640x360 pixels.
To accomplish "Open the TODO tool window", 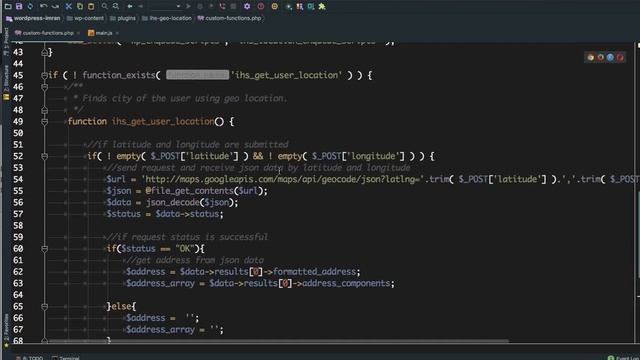I will point(29,358).
